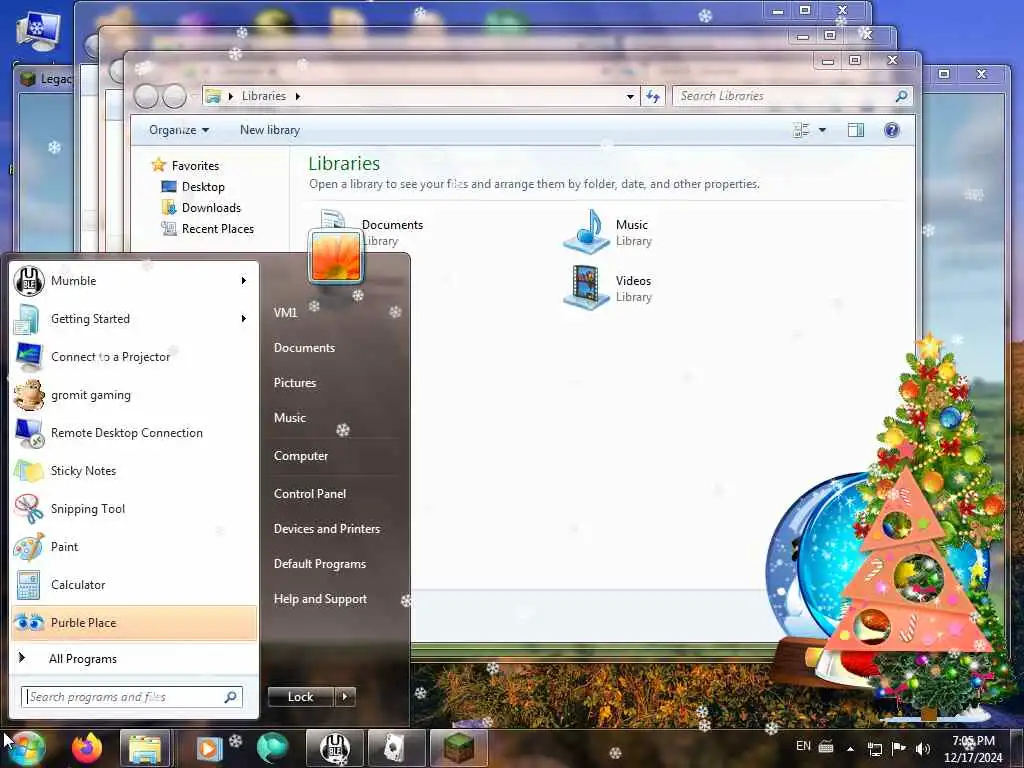Viewport: 1024px width, 768px height.
Task: Open the Music library
Action: click(x=608, y=232)
